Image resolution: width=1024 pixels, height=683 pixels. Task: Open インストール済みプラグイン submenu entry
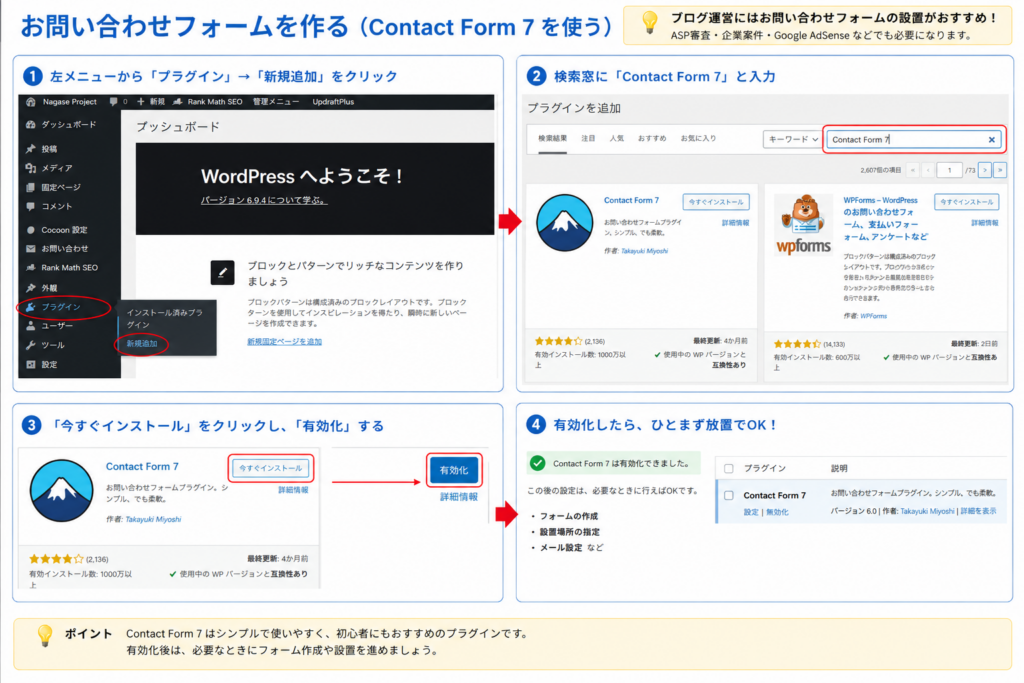(x=165, y=319)
